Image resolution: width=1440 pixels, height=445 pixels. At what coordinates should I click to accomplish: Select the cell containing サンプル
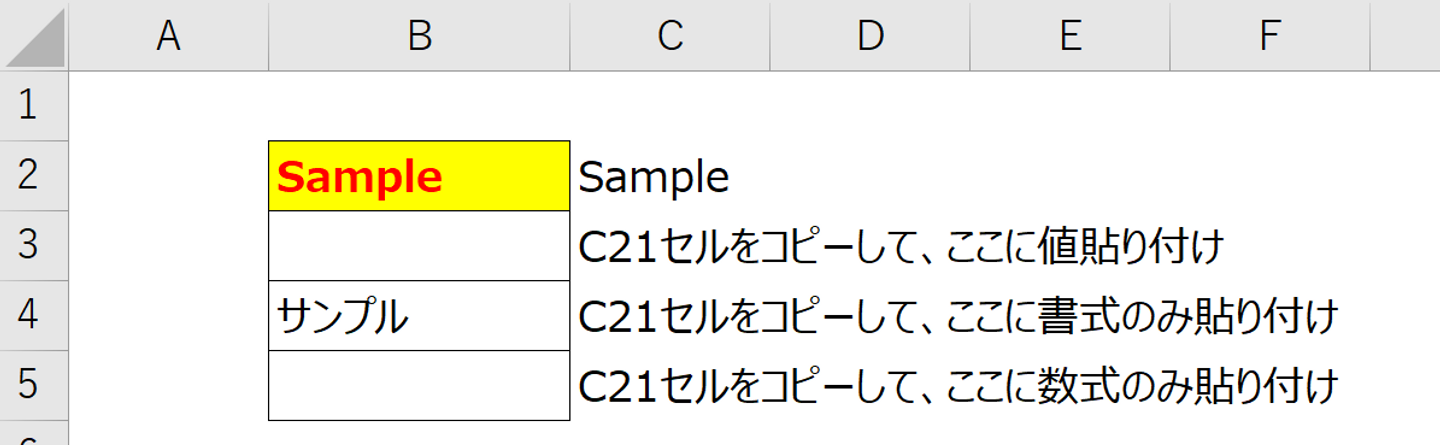coord(420,316)
